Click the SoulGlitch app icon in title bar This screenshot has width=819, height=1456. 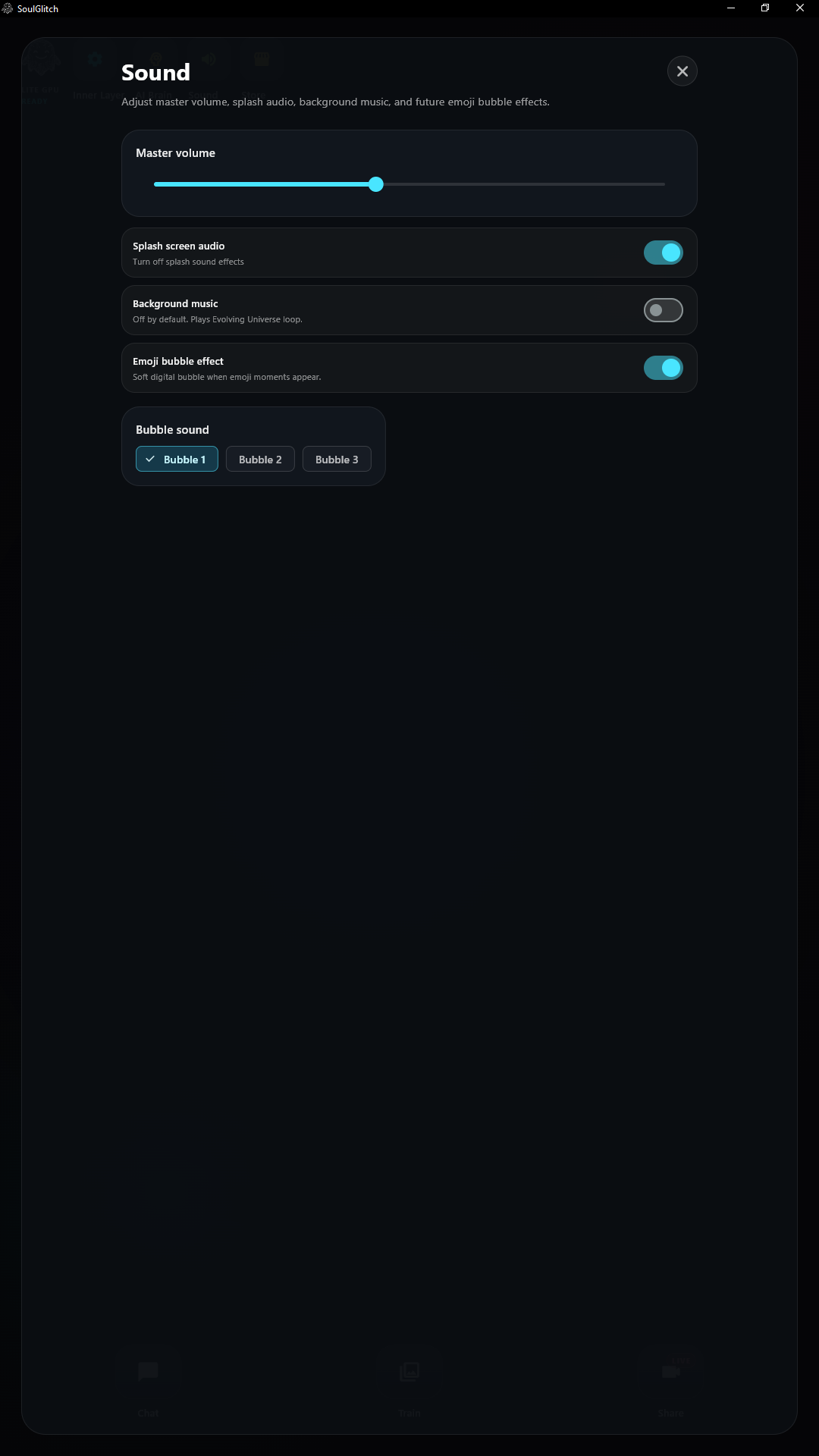(x=8, y=8)
